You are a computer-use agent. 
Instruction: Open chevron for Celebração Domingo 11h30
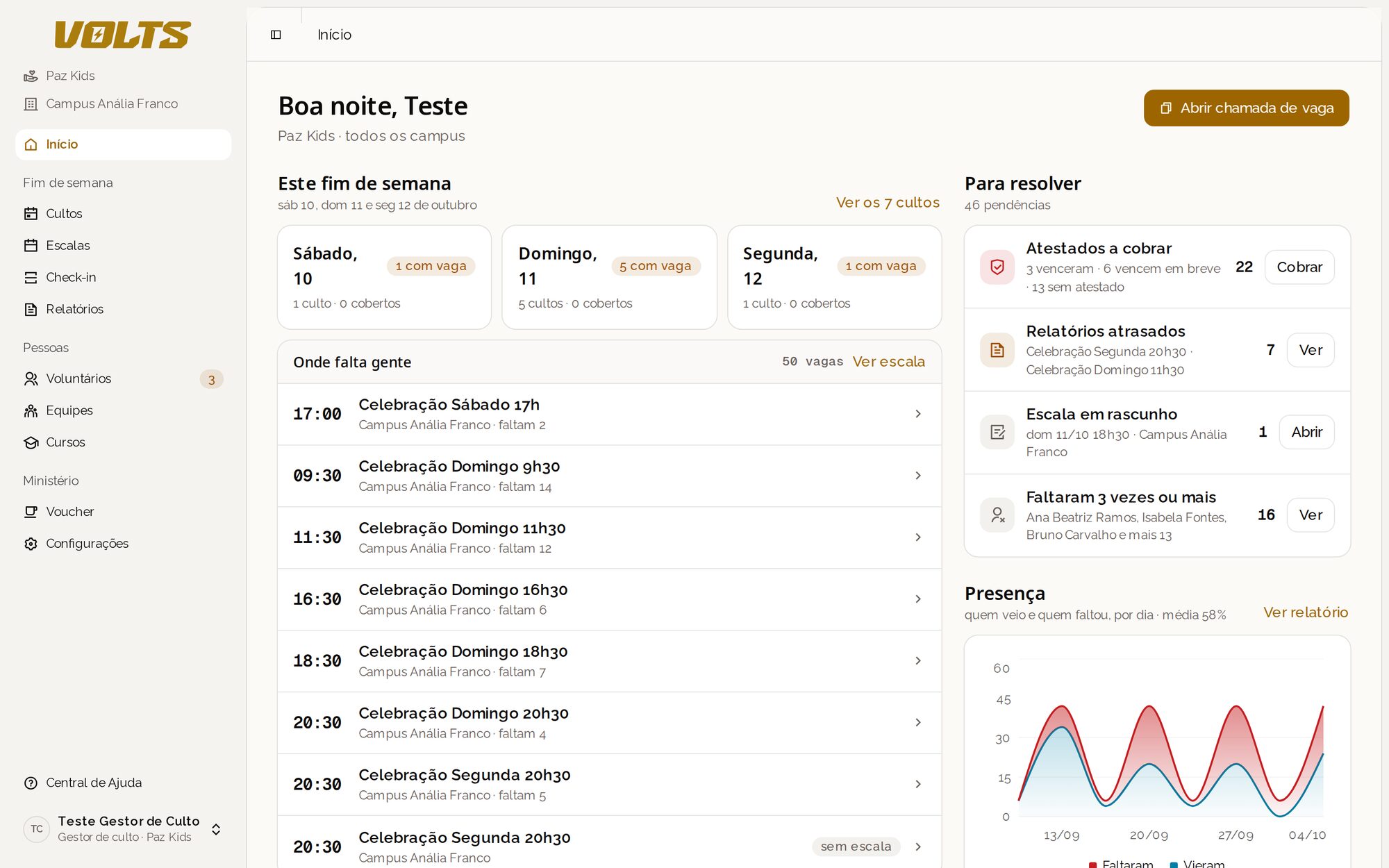pyautogui.click(x=918, y=537)
